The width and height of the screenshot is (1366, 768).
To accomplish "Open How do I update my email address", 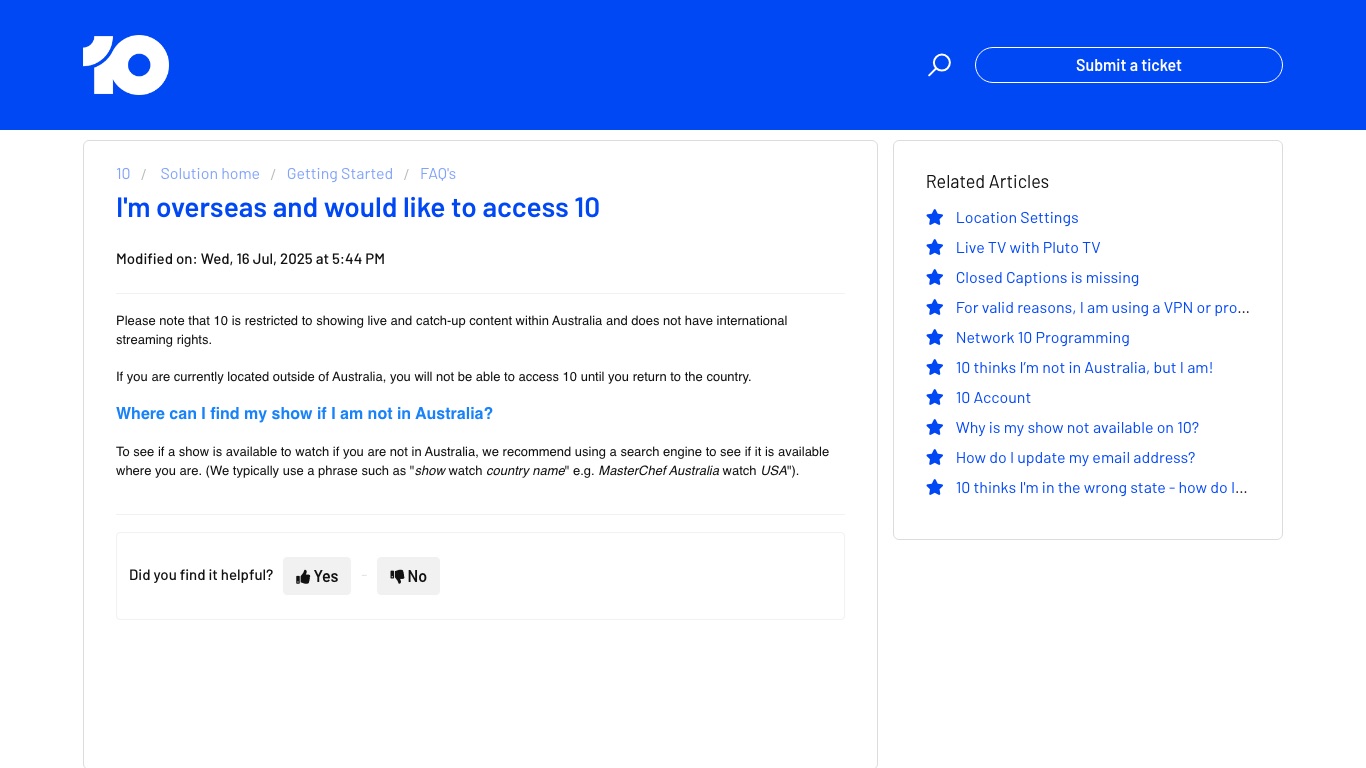I will (1076, 458).
